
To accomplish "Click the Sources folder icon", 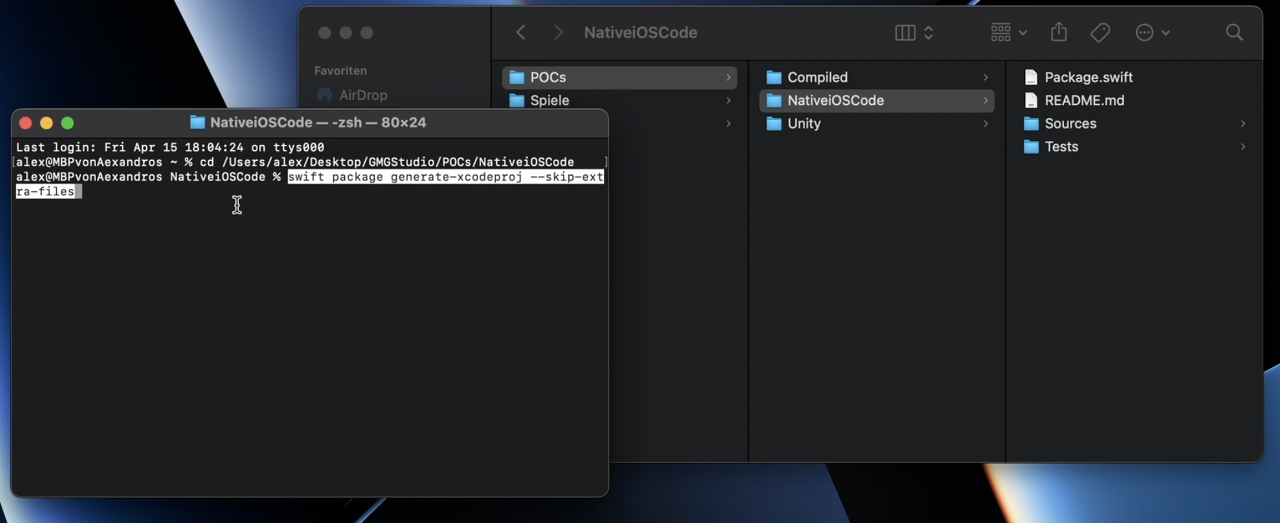I will (x=1031, y=123).
